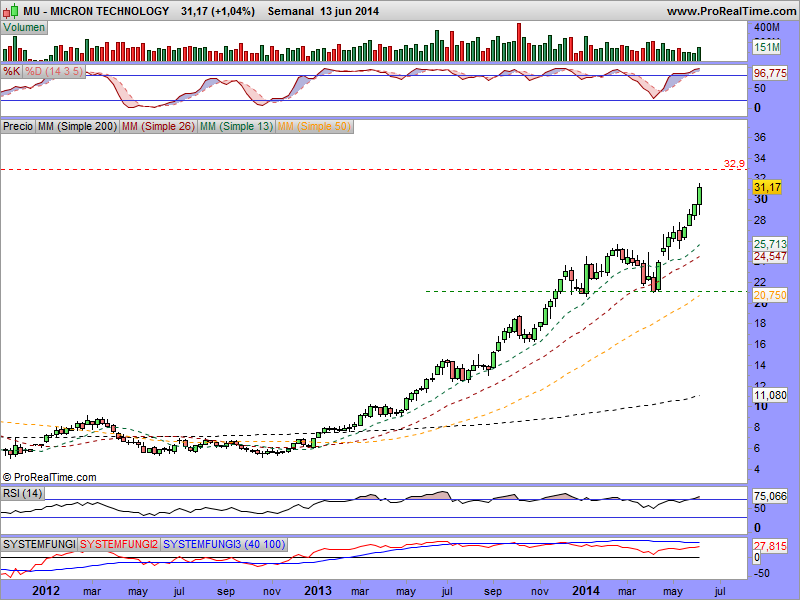
Task: Click the latest tall green weekly candle
Action: pos(699,196)
